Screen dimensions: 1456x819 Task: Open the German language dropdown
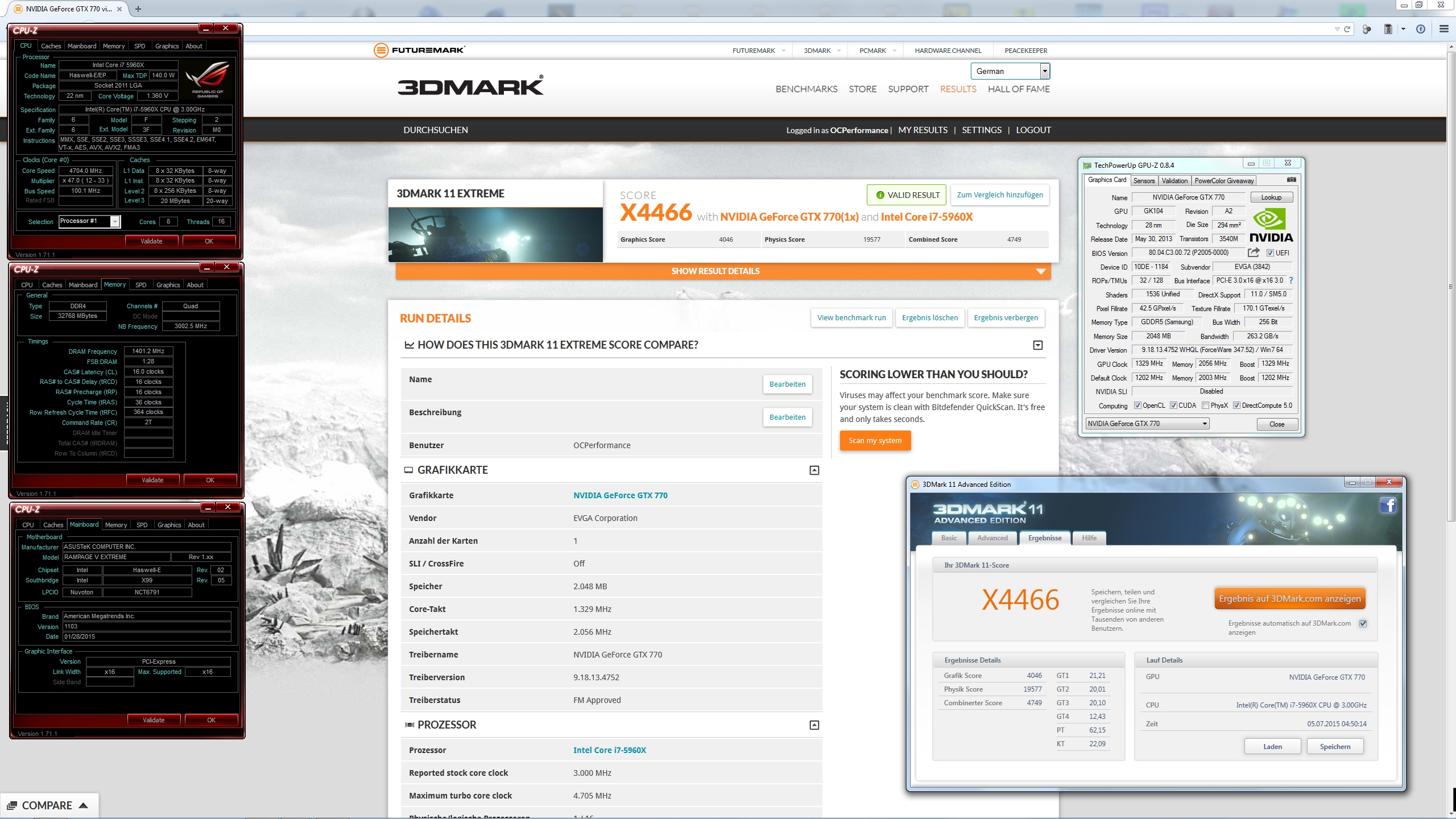coord(1010,71)
